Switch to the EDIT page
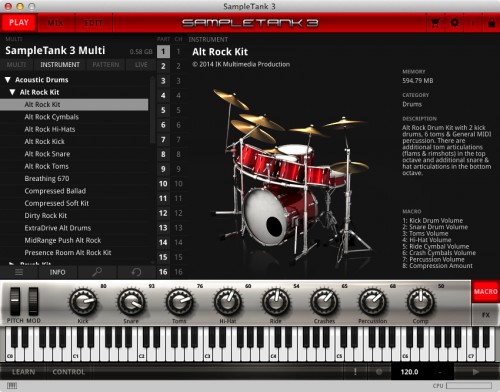This screenshot has height=392, width=500. pos(93,23)
